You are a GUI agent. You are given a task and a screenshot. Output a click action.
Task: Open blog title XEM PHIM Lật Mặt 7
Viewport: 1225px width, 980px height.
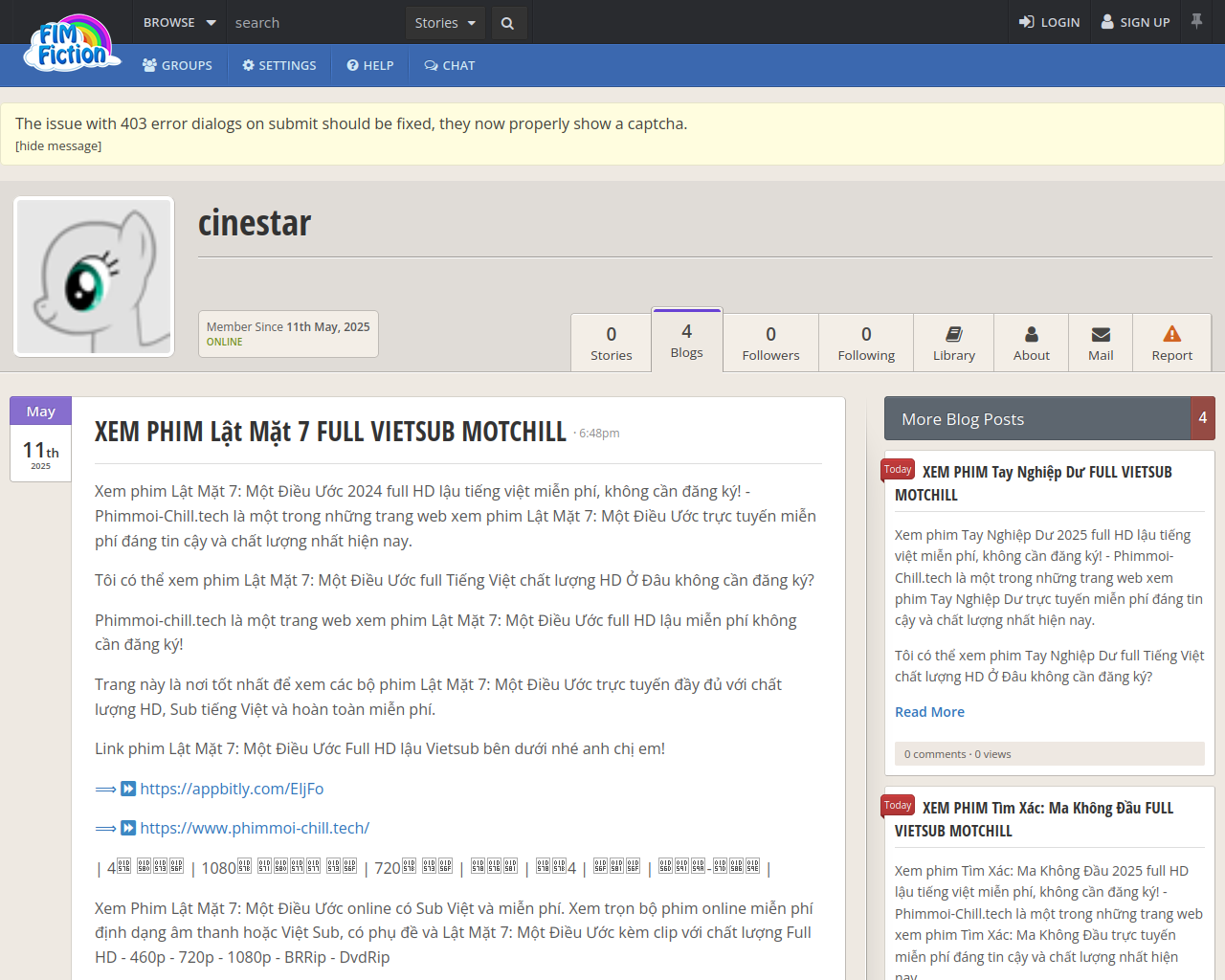point(330,432)
